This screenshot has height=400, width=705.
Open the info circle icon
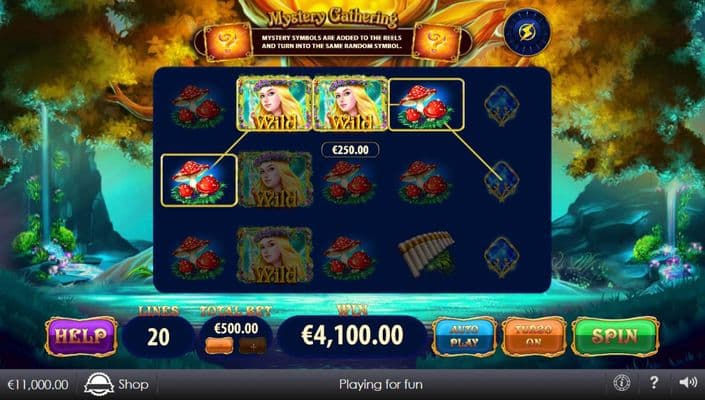point(622,383)
